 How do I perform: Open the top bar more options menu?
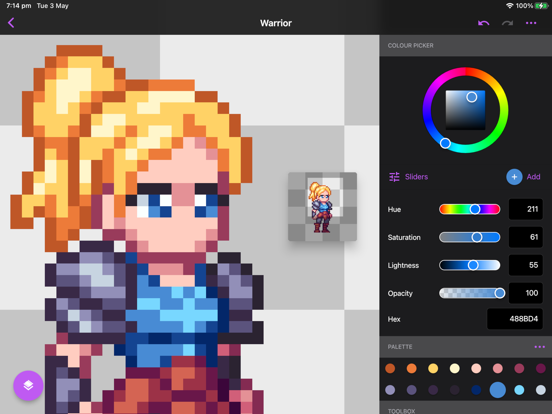(531, 23)
